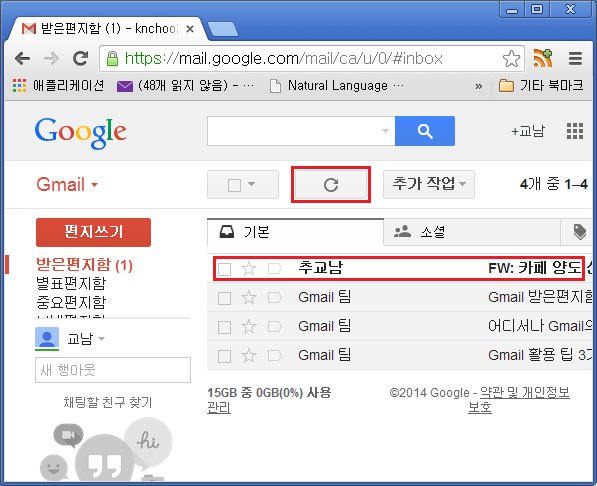Star the Gmail 활용 팁 email
This screenshot has width=597, height=486.
(249, 356)
